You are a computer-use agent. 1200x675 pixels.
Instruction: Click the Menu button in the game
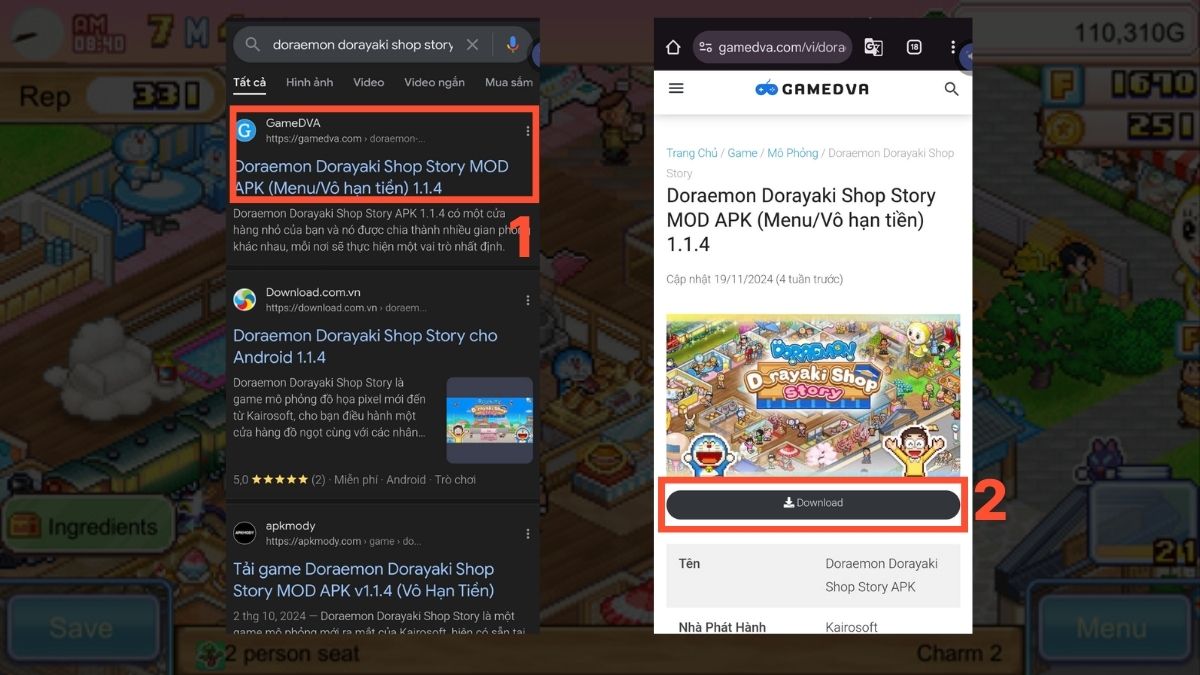1110,630
